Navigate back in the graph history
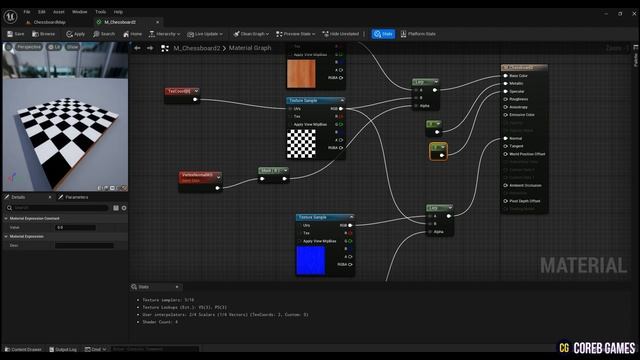 point(137,48)
